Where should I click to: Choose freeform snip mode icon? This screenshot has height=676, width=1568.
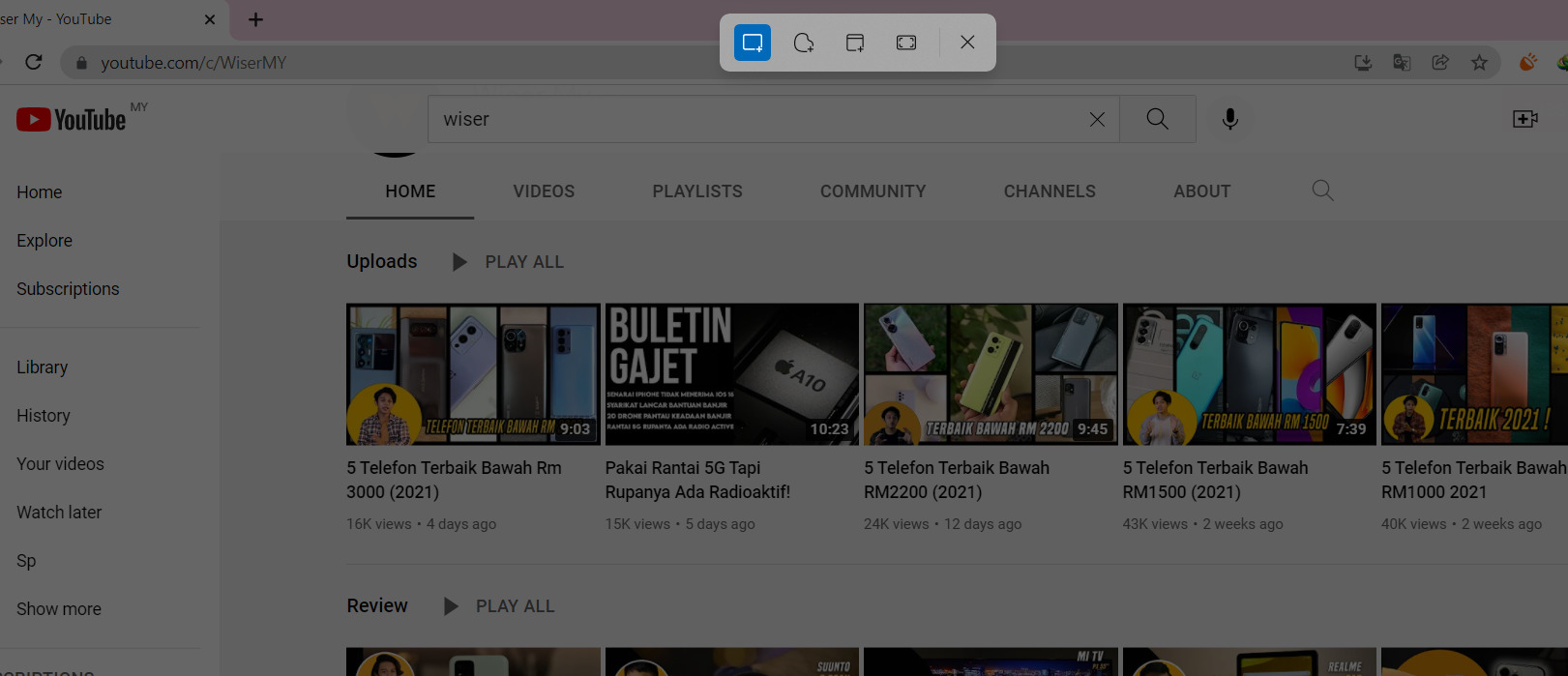click(803, 43)
